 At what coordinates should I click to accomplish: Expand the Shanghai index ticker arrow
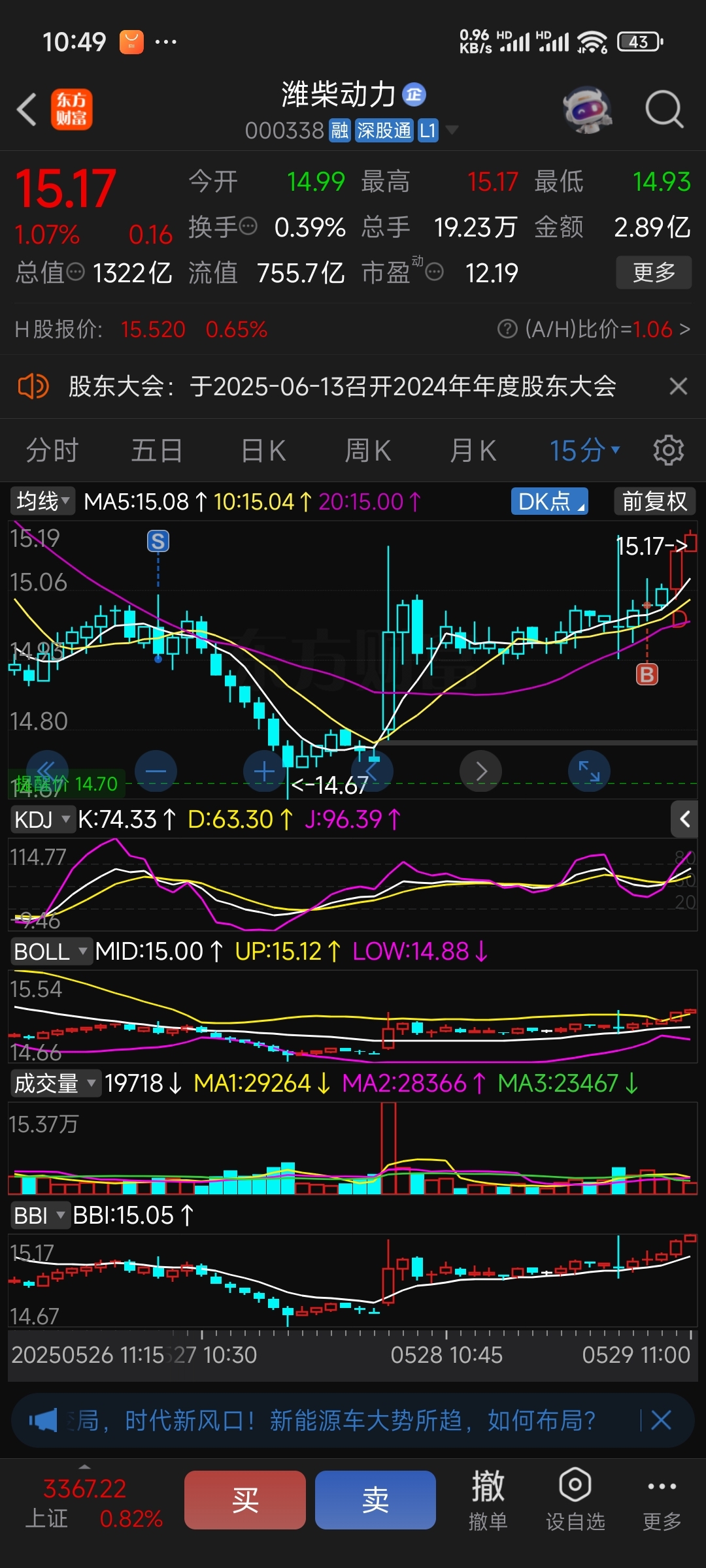pyautogui.click(x=84, y=1465)
